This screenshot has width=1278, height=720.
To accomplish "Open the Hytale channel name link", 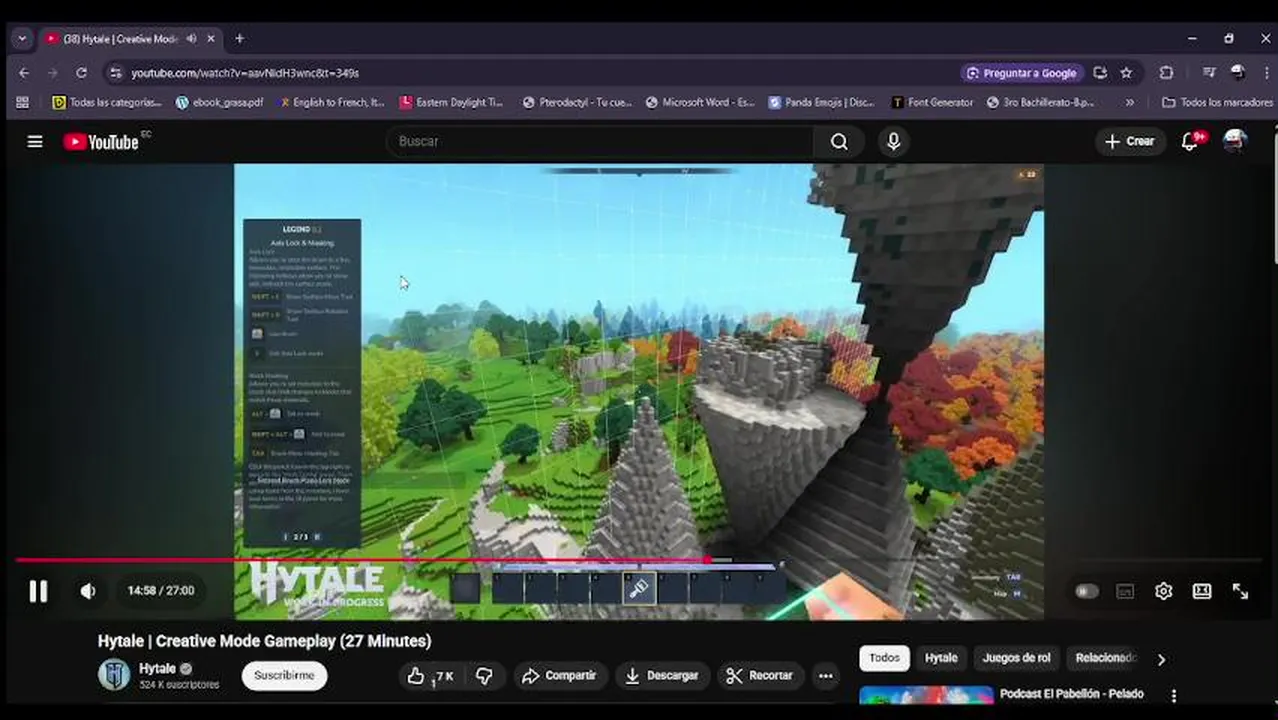I will click(158, 668).
